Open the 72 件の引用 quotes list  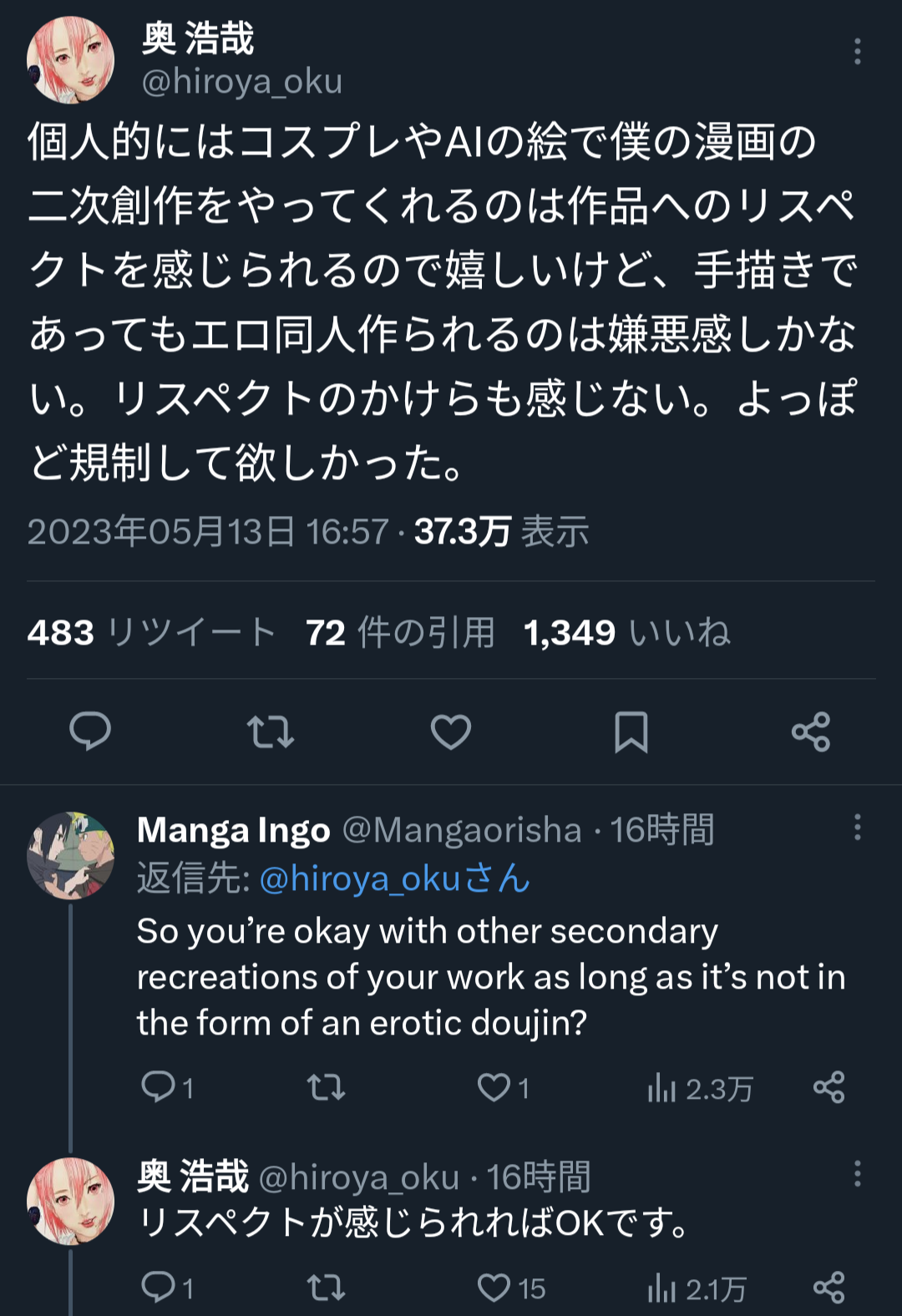click(x=400, y=632)
